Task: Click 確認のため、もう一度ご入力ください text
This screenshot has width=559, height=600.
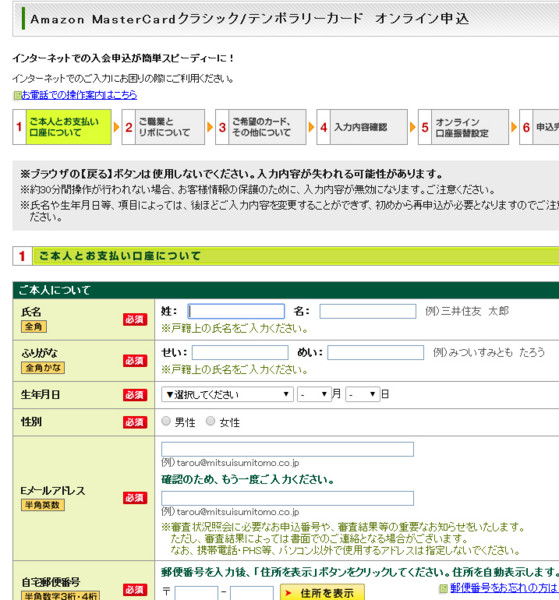Action: [x=248, y=479]
